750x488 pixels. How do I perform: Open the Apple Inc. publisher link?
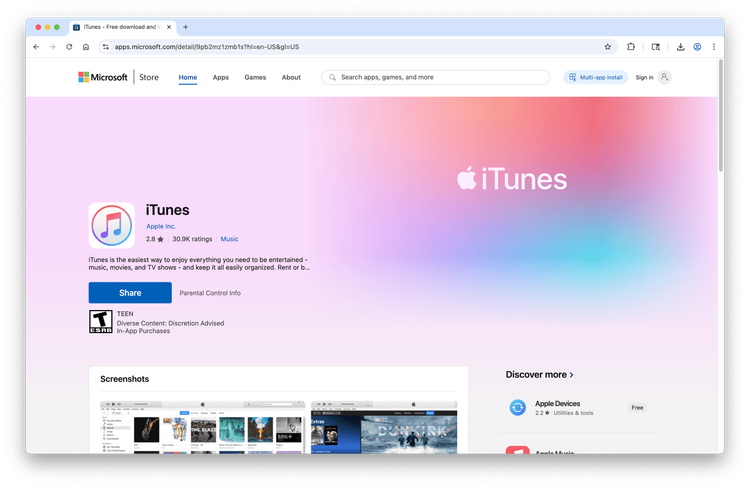tap(161, 227)
